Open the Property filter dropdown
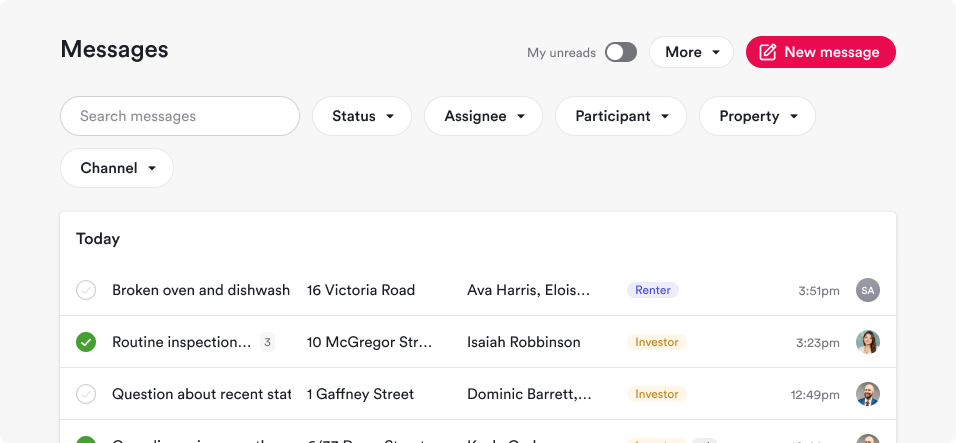 [x=757, y=116]
